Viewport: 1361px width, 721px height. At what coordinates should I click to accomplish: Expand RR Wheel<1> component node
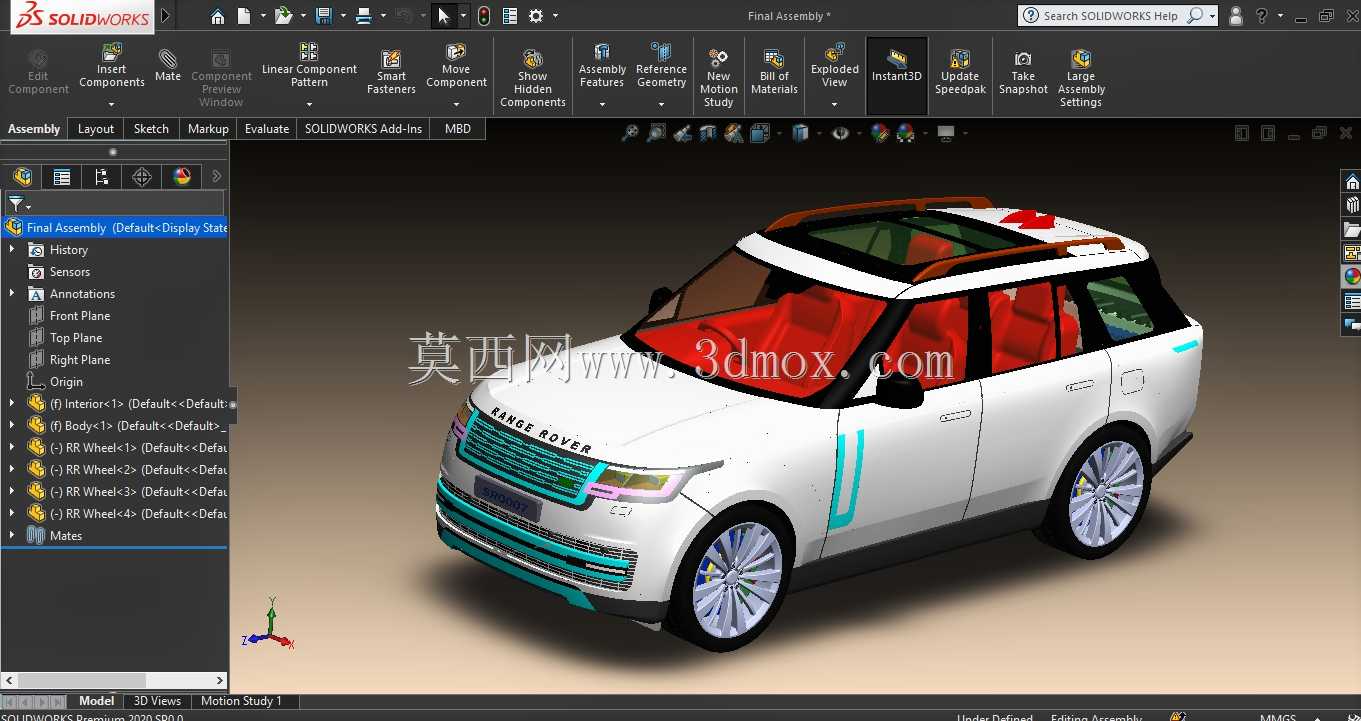12,448
